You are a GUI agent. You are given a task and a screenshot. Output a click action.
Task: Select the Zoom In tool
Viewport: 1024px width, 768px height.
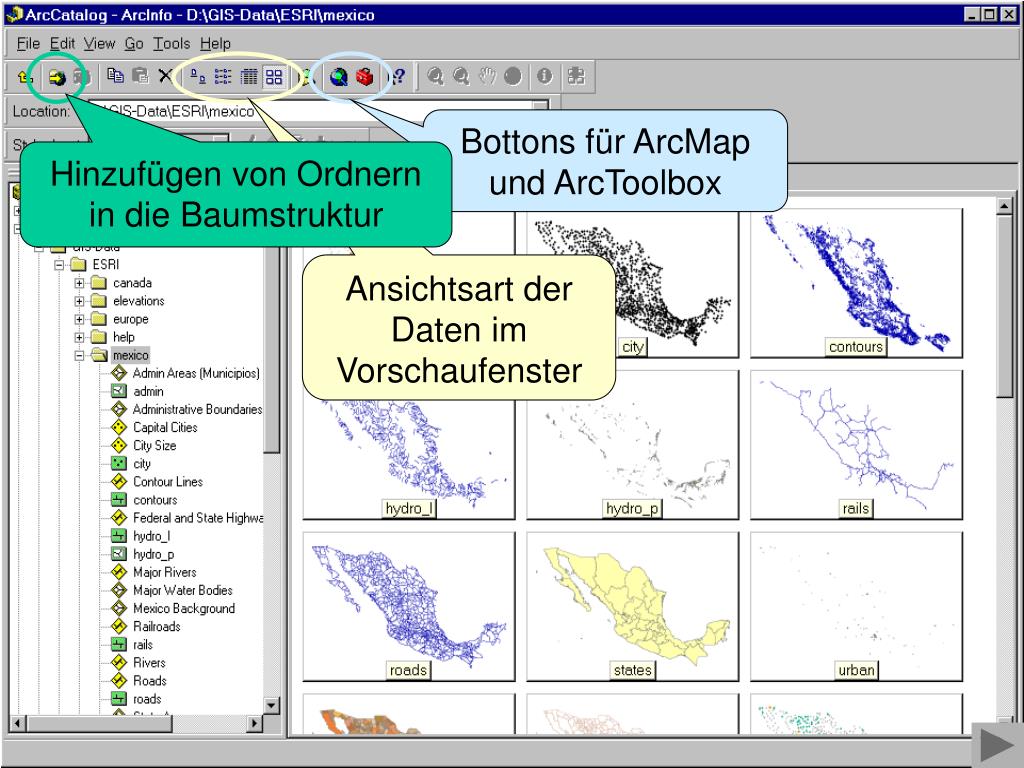click(x=435, y=77)
